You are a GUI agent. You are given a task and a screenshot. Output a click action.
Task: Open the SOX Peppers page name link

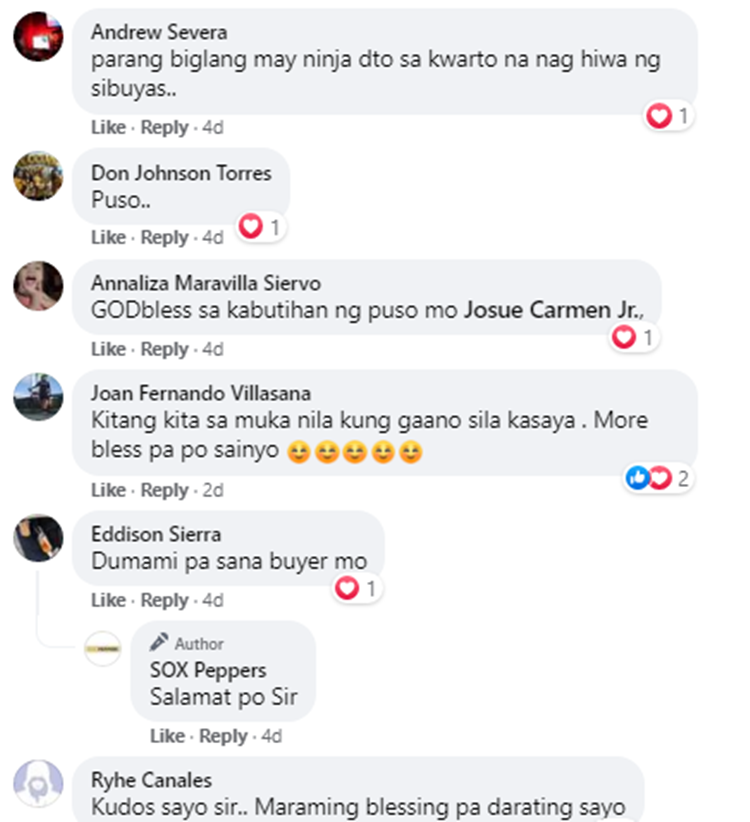point(208,670)
